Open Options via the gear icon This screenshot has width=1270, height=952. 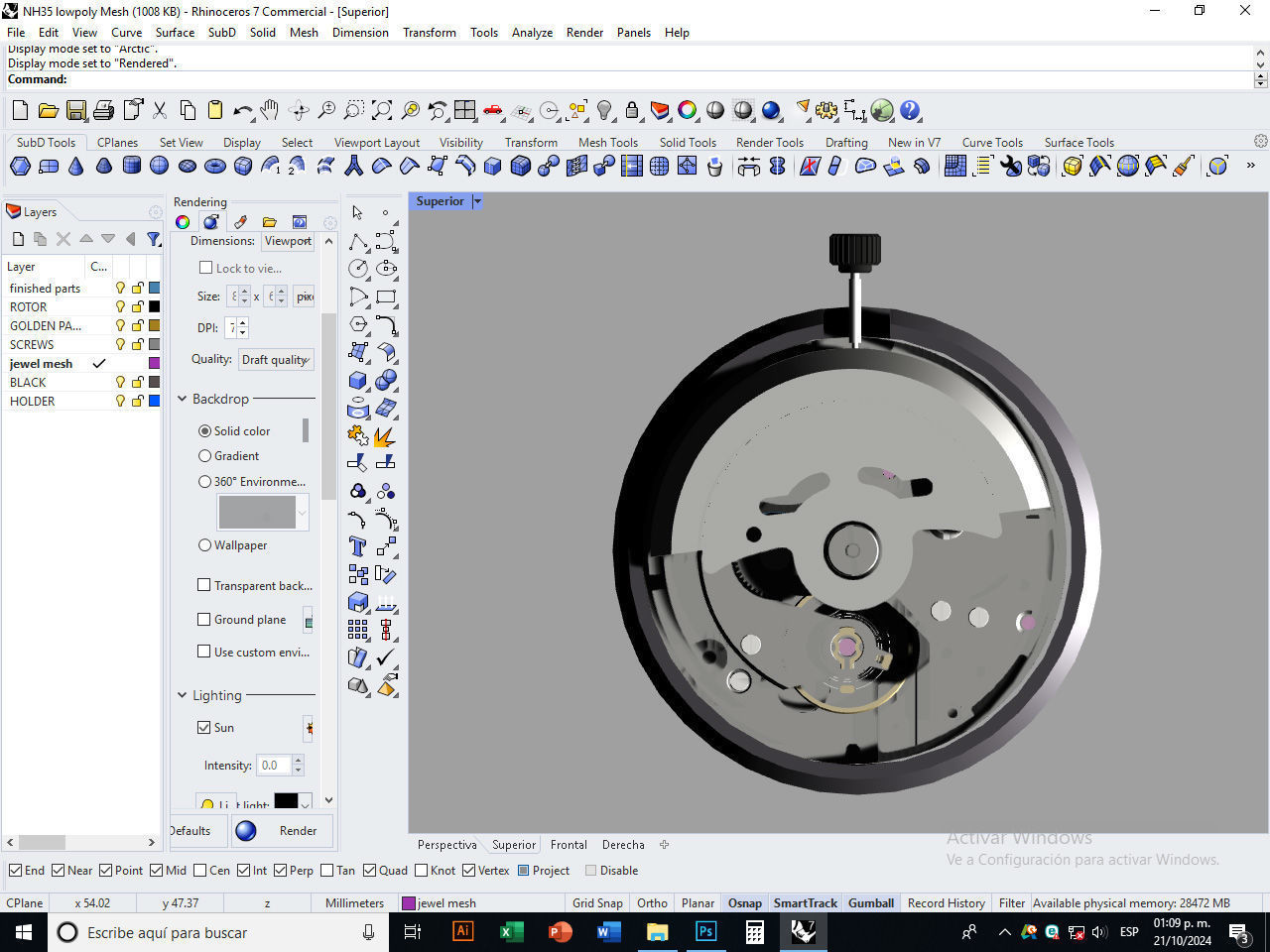tap(826, 110)
